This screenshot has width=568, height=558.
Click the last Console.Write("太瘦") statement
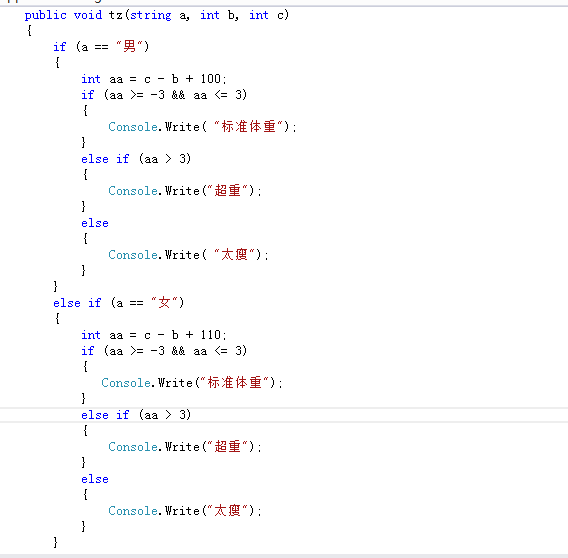pyautogui.click(x=185, y=510)
